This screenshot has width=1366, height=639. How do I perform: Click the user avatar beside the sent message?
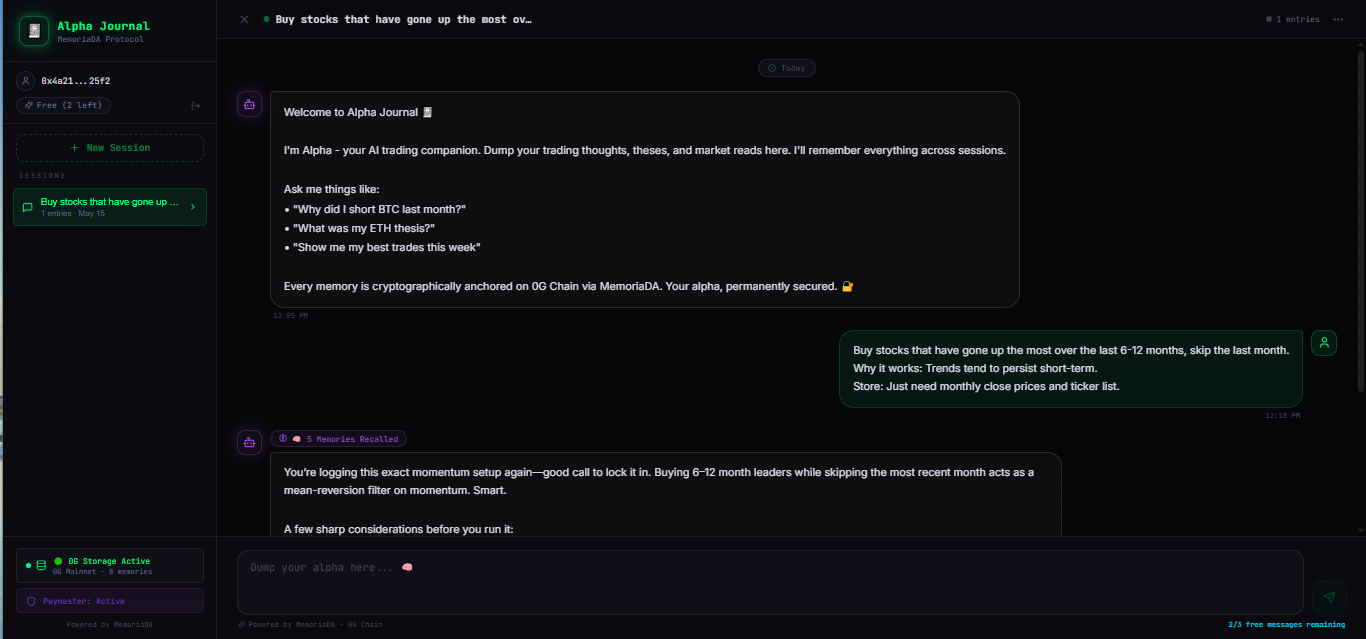pyautogui.click(x=1324, y=343)
